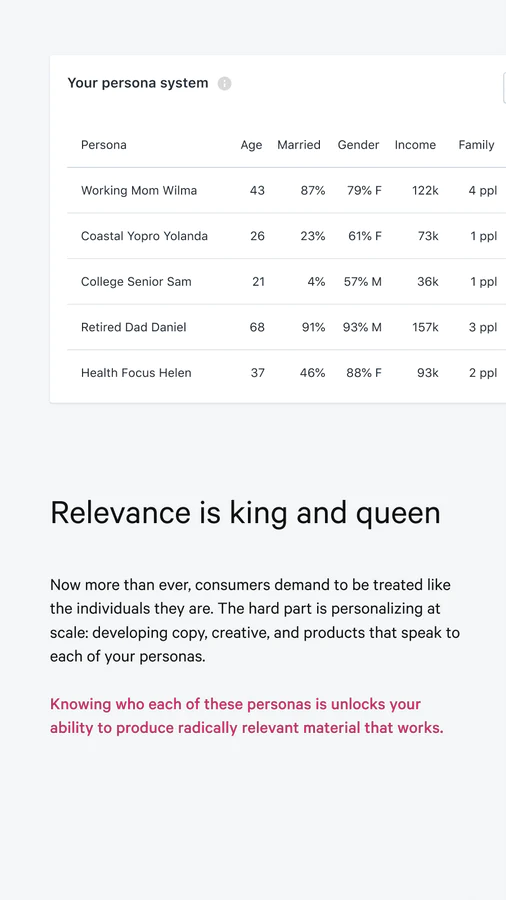The image size is (506, 900).
Task: Sort by the Persona column header
Action: click(x=104, y=145)
